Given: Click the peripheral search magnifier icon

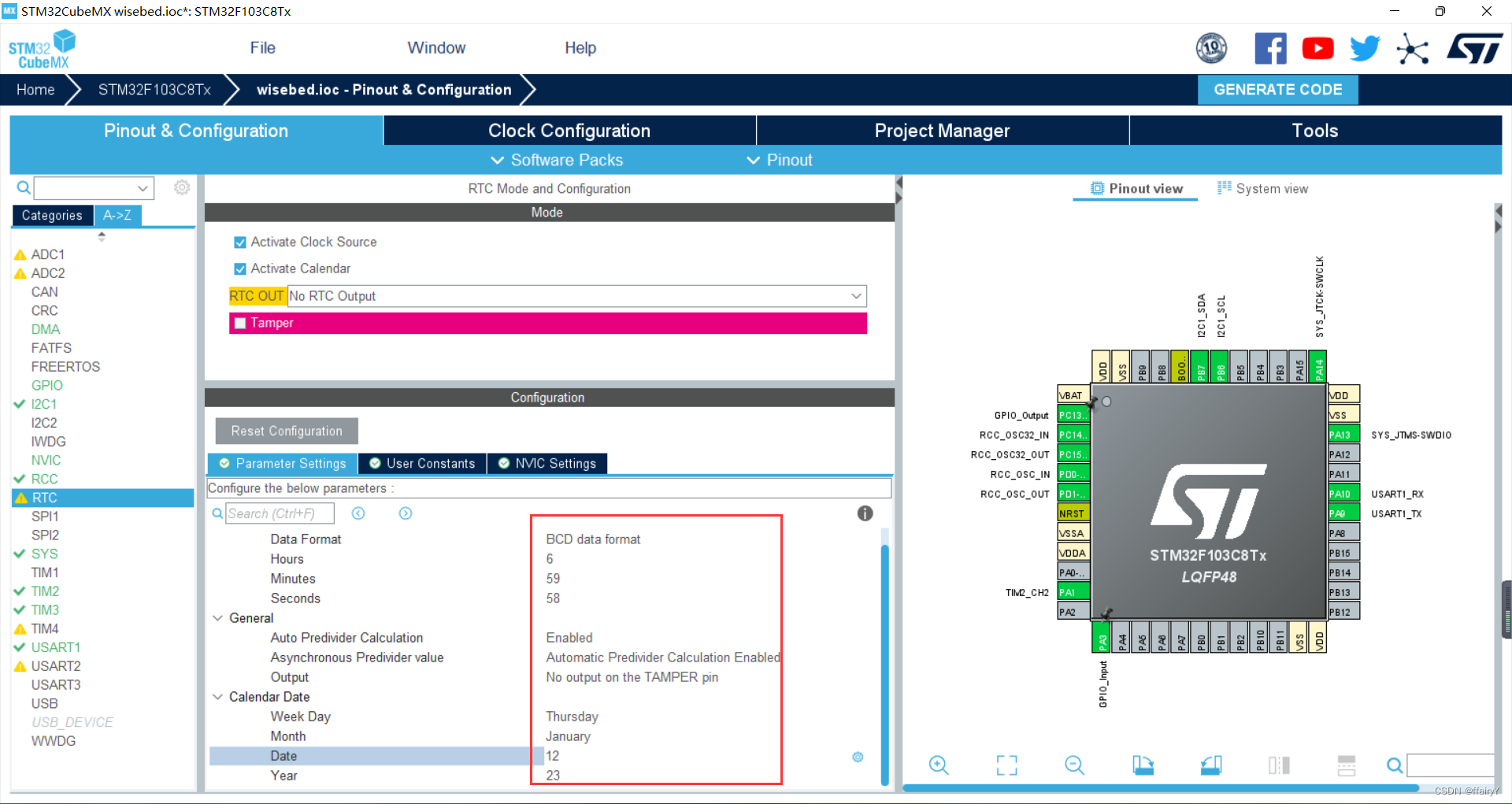Looking at the screenshot, I should click(x=24, y=187).
